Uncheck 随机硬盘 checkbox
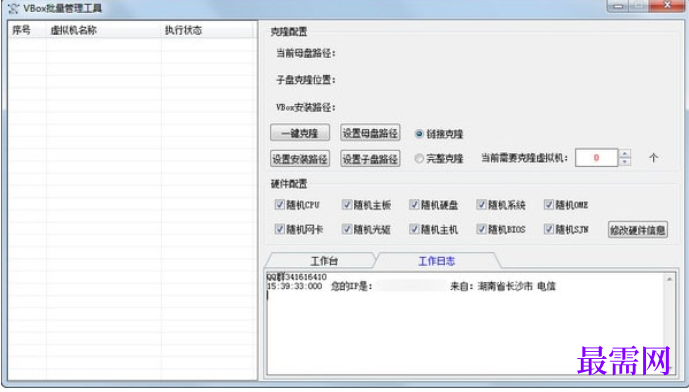 [414, 204]
